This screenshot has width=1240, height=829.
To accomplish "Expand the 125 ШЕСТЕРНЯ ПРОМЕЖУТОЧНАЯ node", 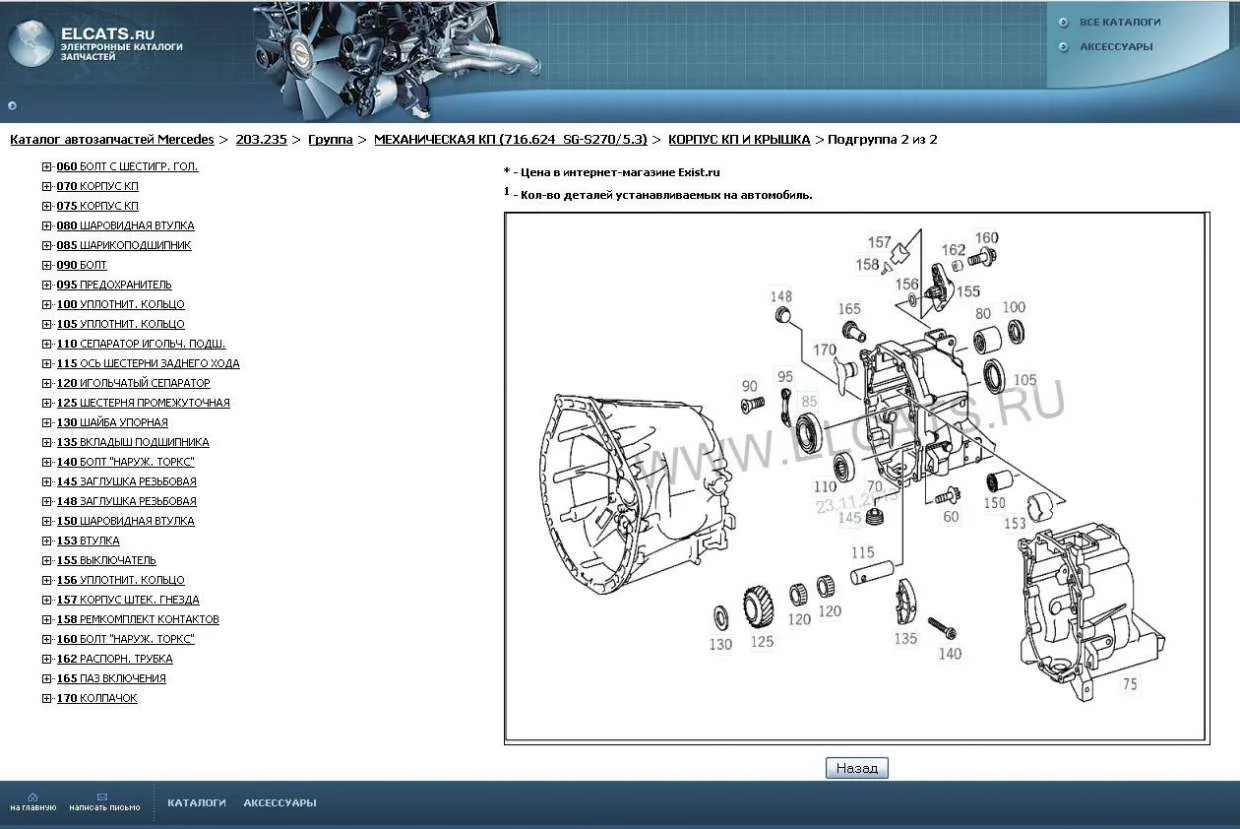I will coord(47,403).
